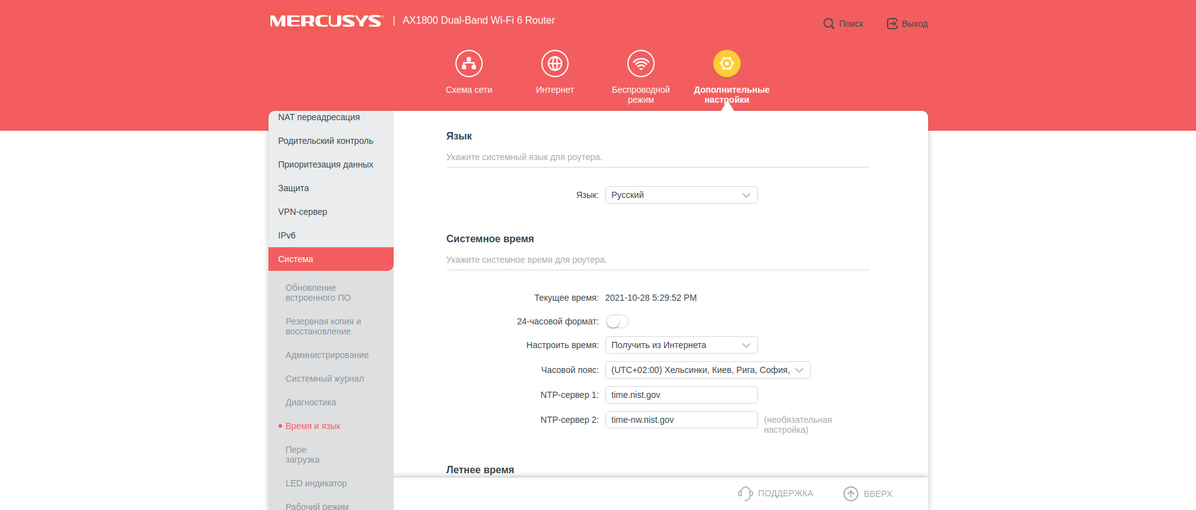Click the Интернет globe icon

click(554, 64)
